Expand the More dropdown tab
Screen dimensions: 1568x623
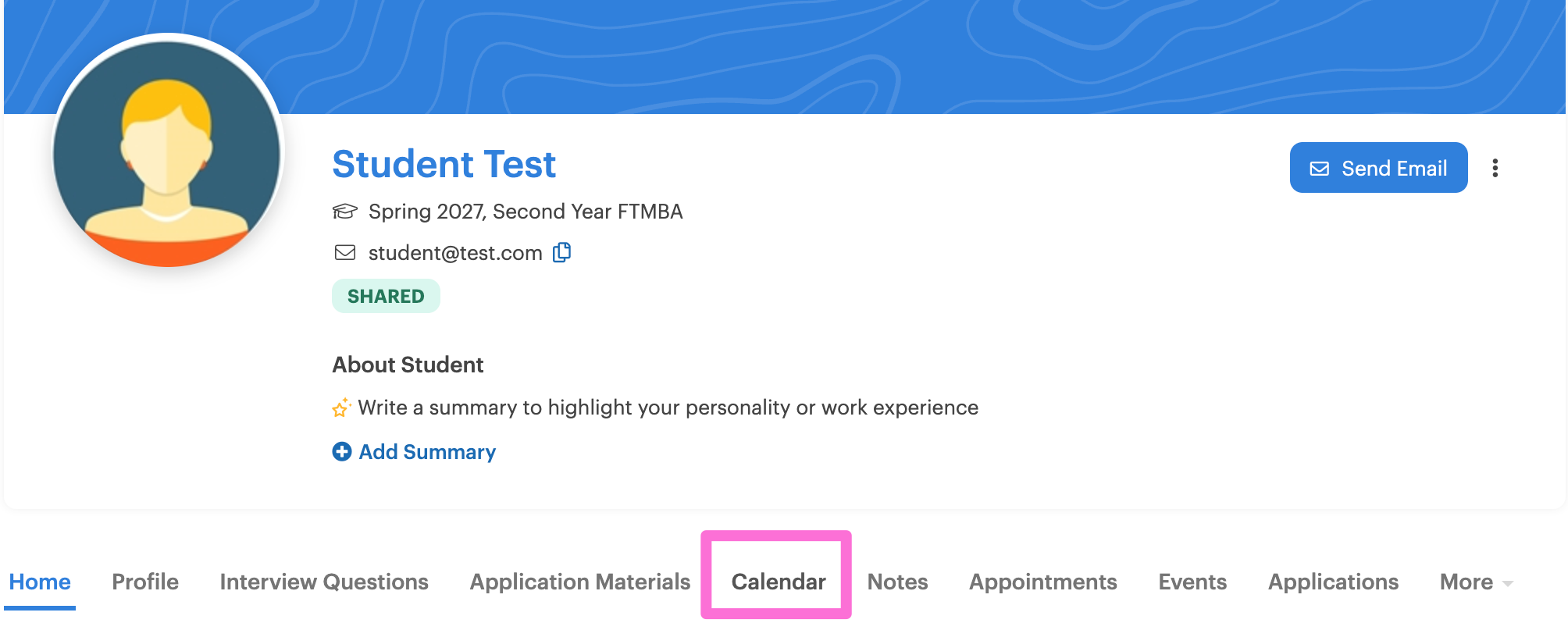[1476, 582]
